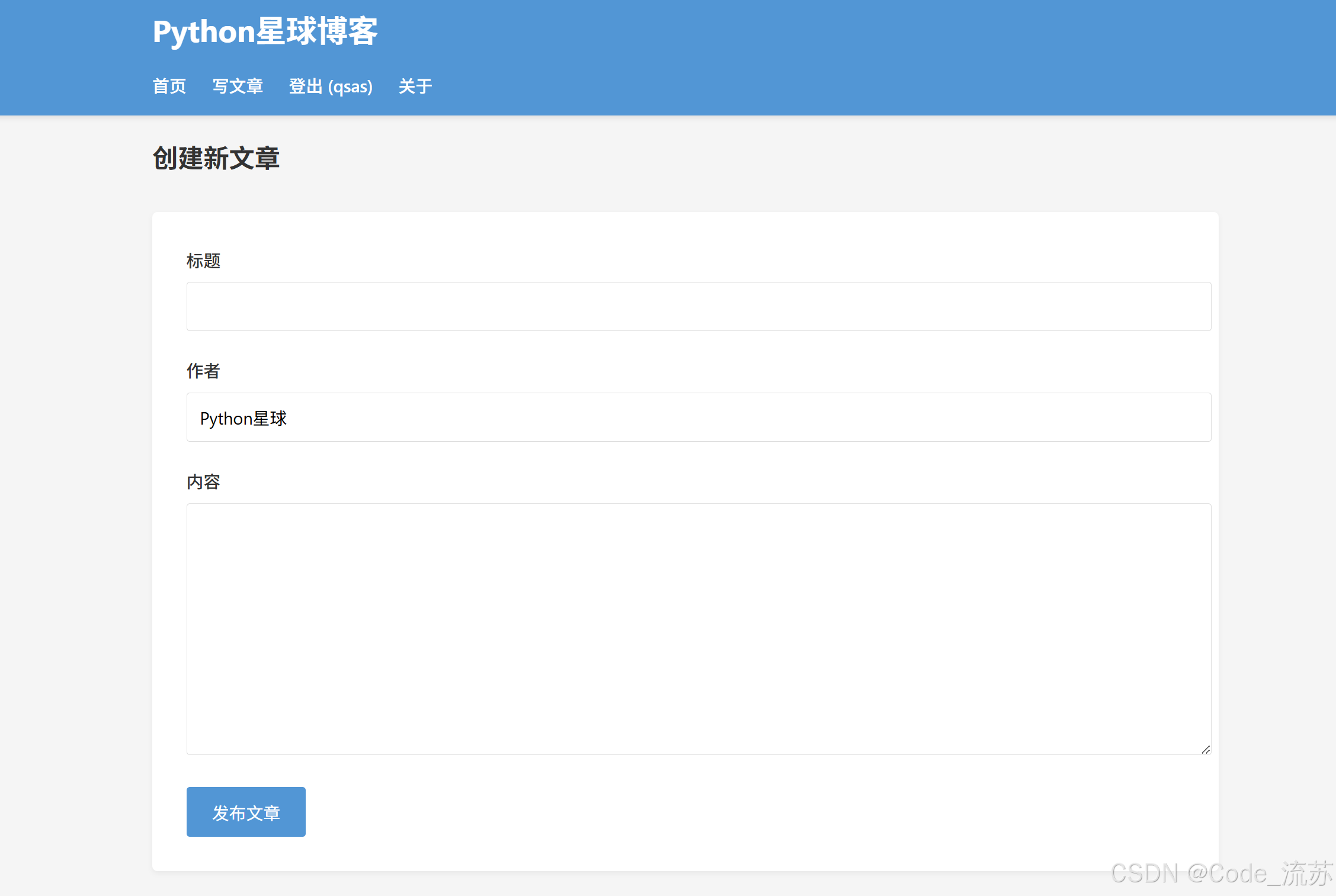The height and width of the screenshot is (896, 1336).
Task: Open the 关于 page link
Action: pyautogui.click(x=415, y=86)
